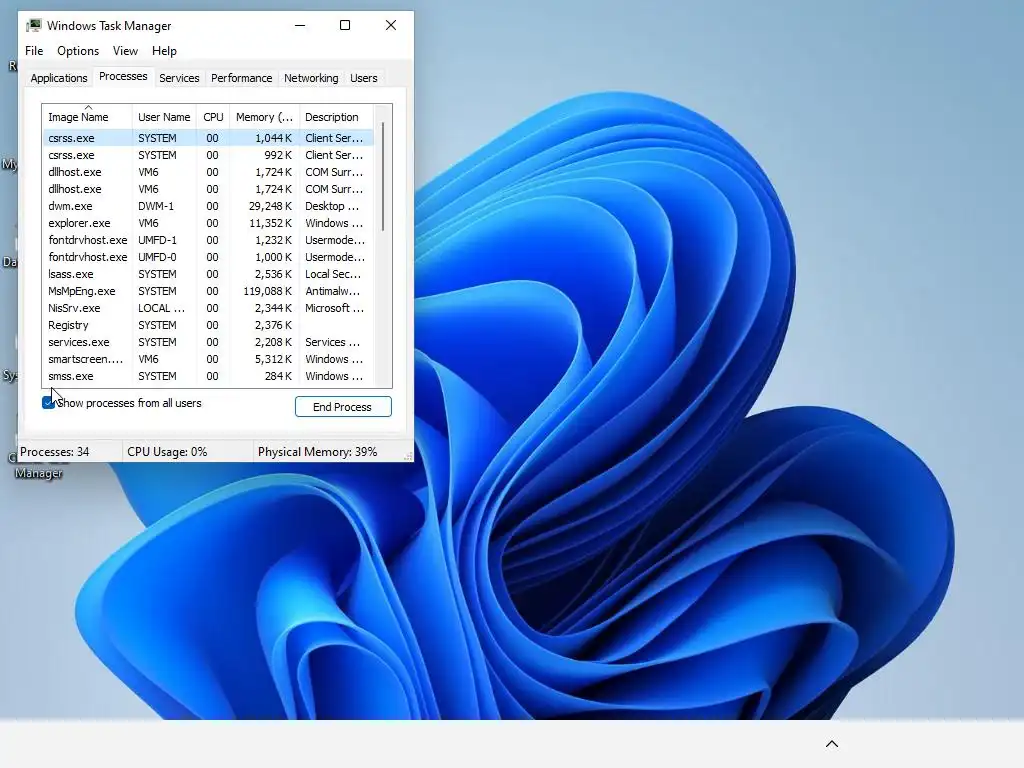
Task: Select fontdrvhost.exe owned by UMFD-0
Action: [208, 257]
